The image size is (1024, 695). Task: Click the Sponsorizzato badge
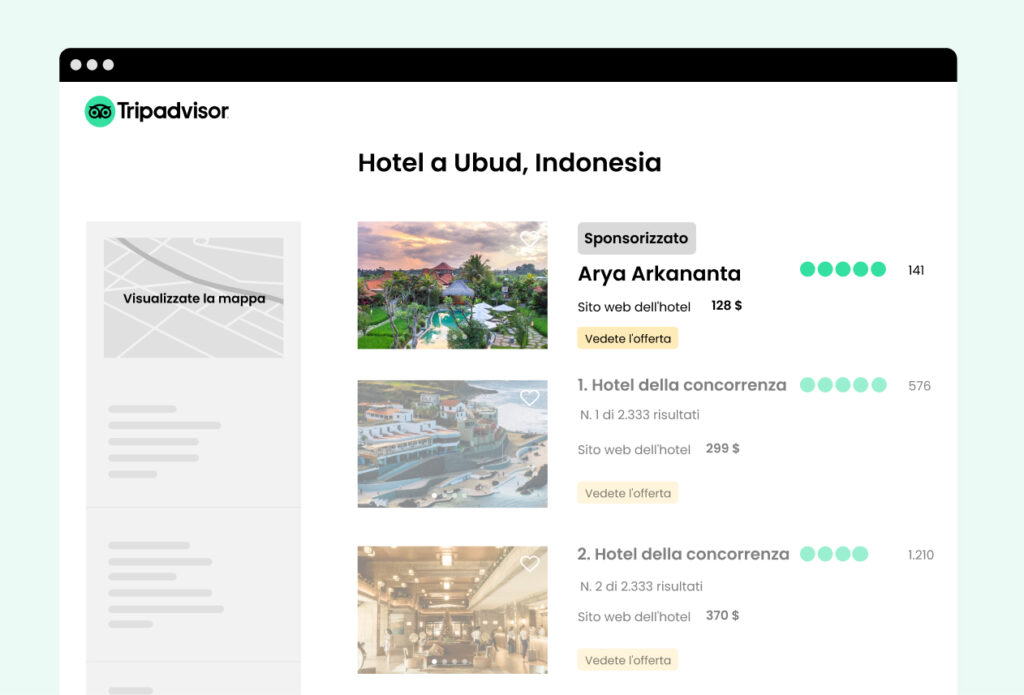coord(636,238)
